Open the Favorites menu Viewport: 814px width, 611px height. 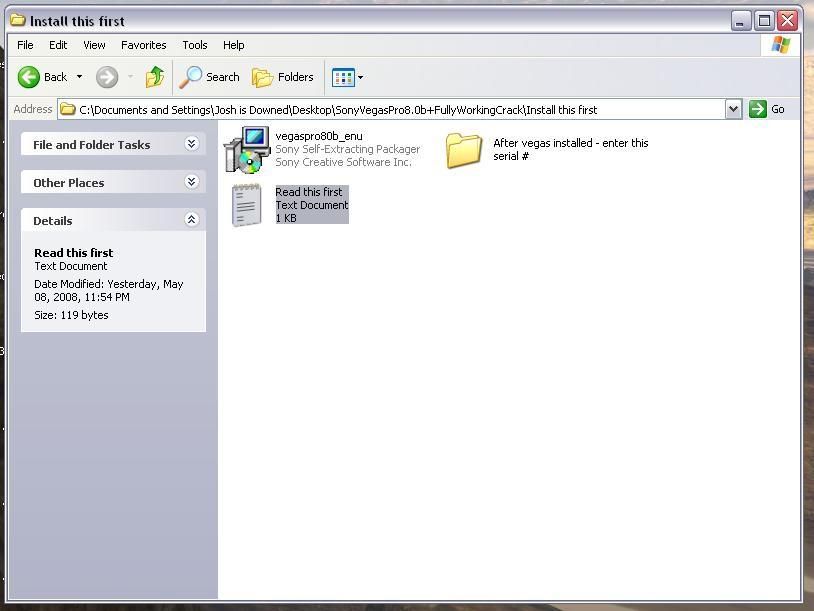click(144, 45)
